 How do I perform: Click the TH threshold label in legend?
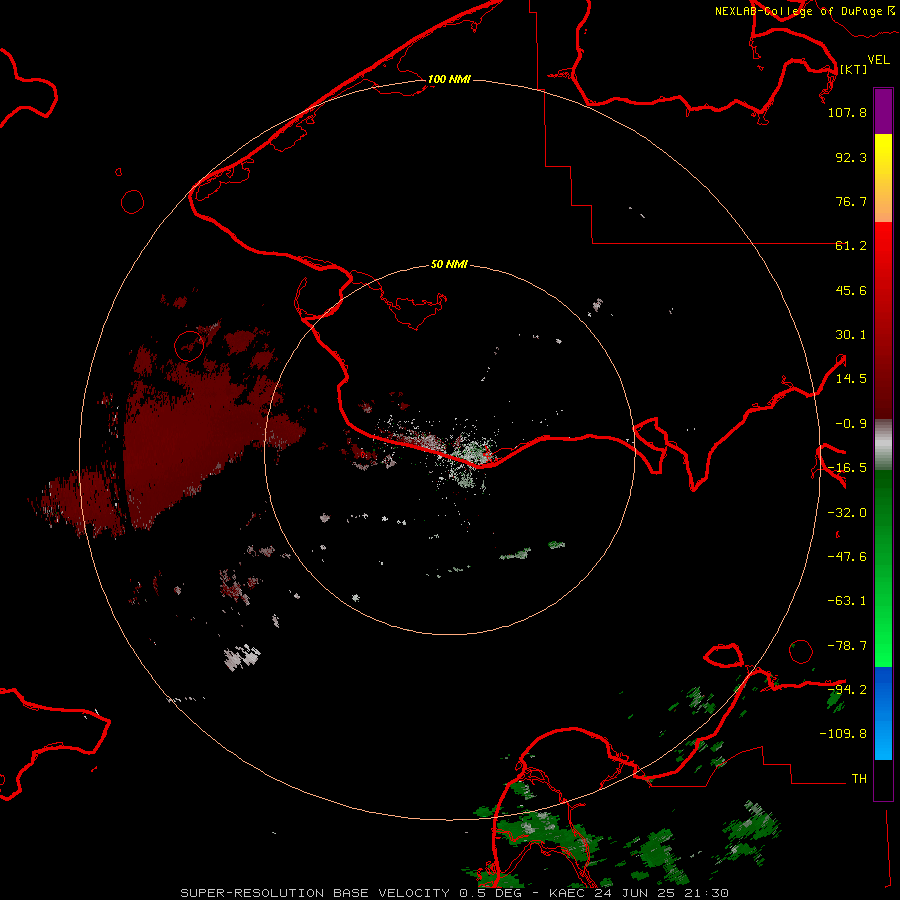tap(859, 778)
